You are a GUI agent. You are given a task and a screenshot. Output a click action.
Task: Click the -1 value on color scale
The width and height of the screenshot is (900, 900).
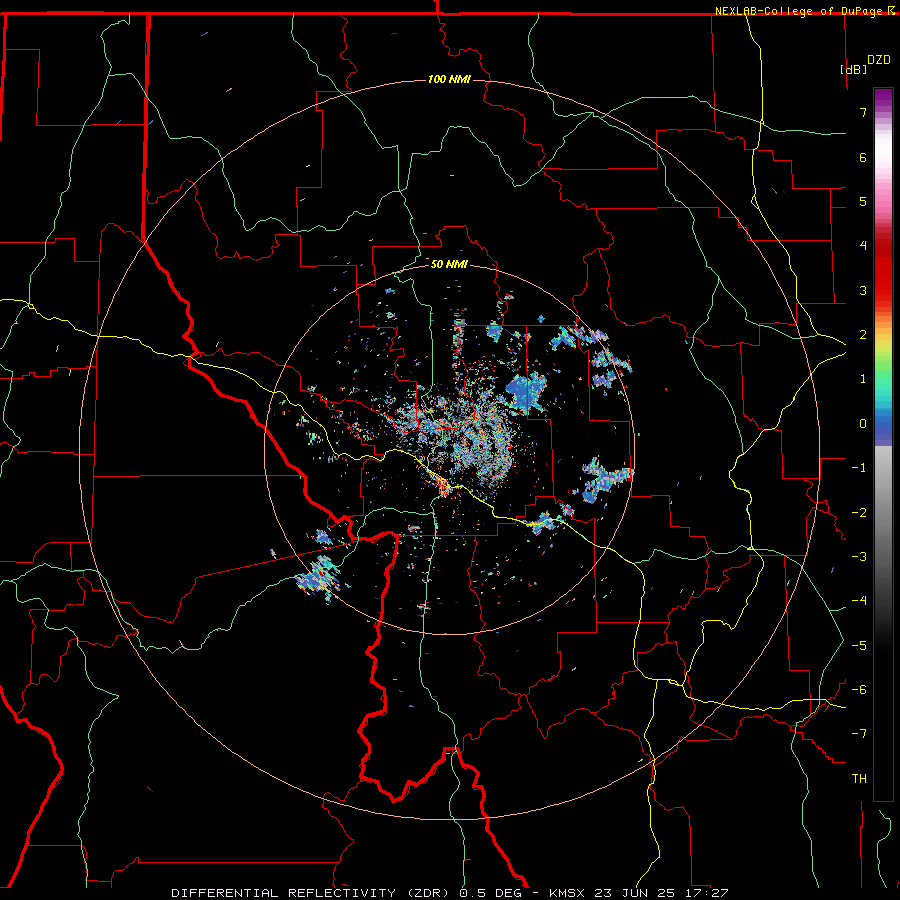pos(859,468)
